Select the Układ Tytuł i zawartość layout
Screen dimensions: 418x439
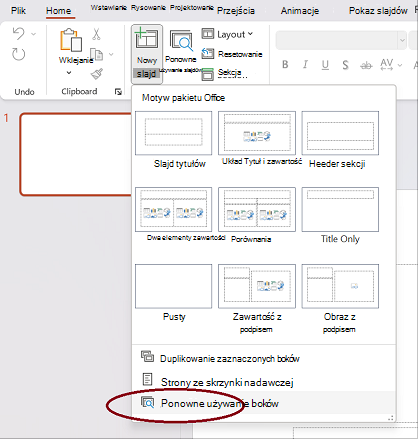pos(257,133)
